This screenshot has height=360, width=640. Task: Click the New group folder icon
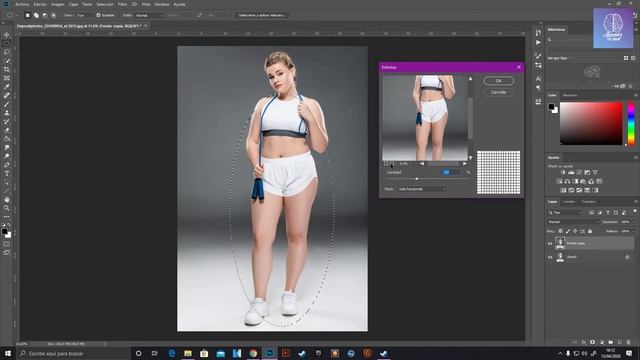point(611,342)
